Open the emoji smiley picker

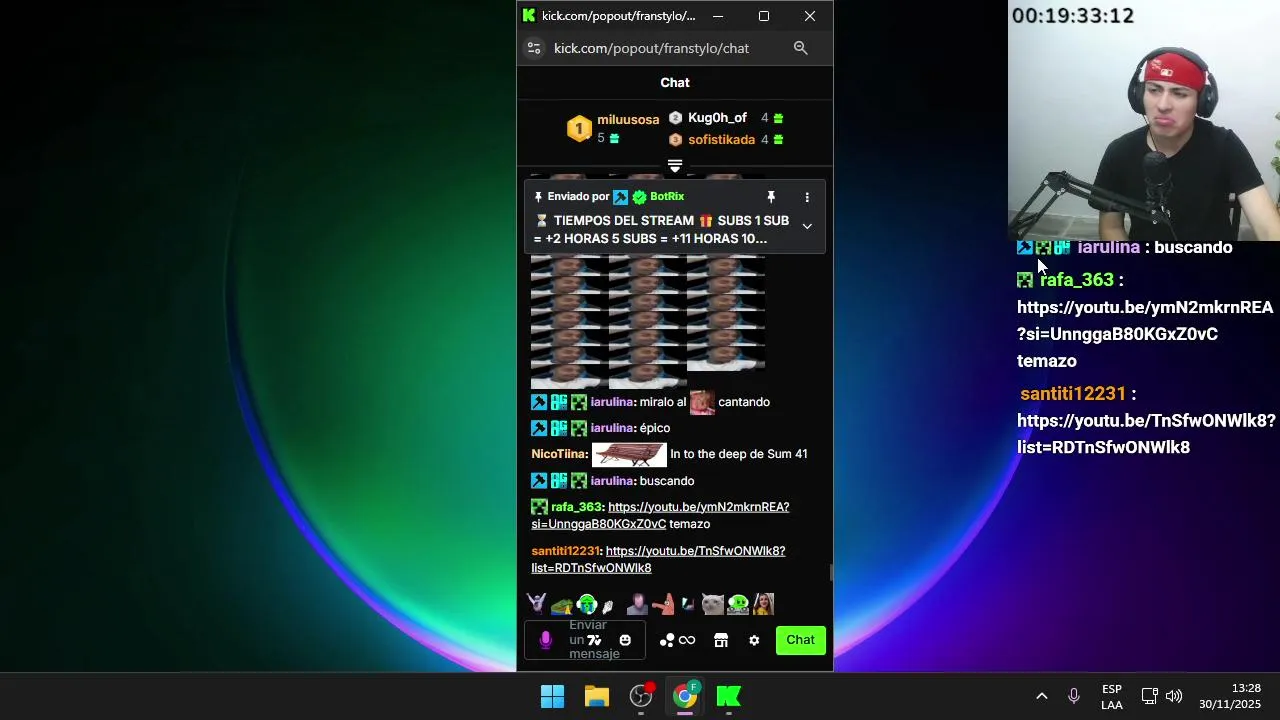tap(625, 640)
